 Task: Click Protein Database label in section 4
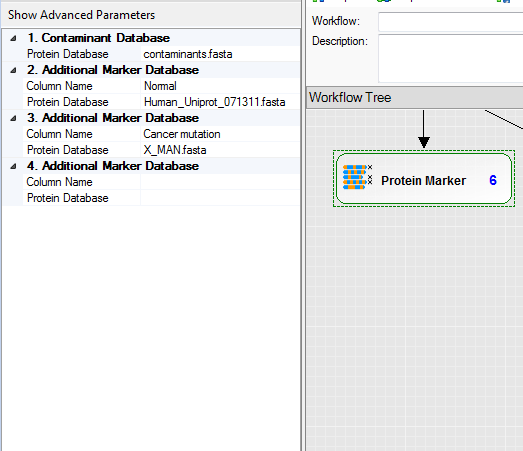[68, 198]
